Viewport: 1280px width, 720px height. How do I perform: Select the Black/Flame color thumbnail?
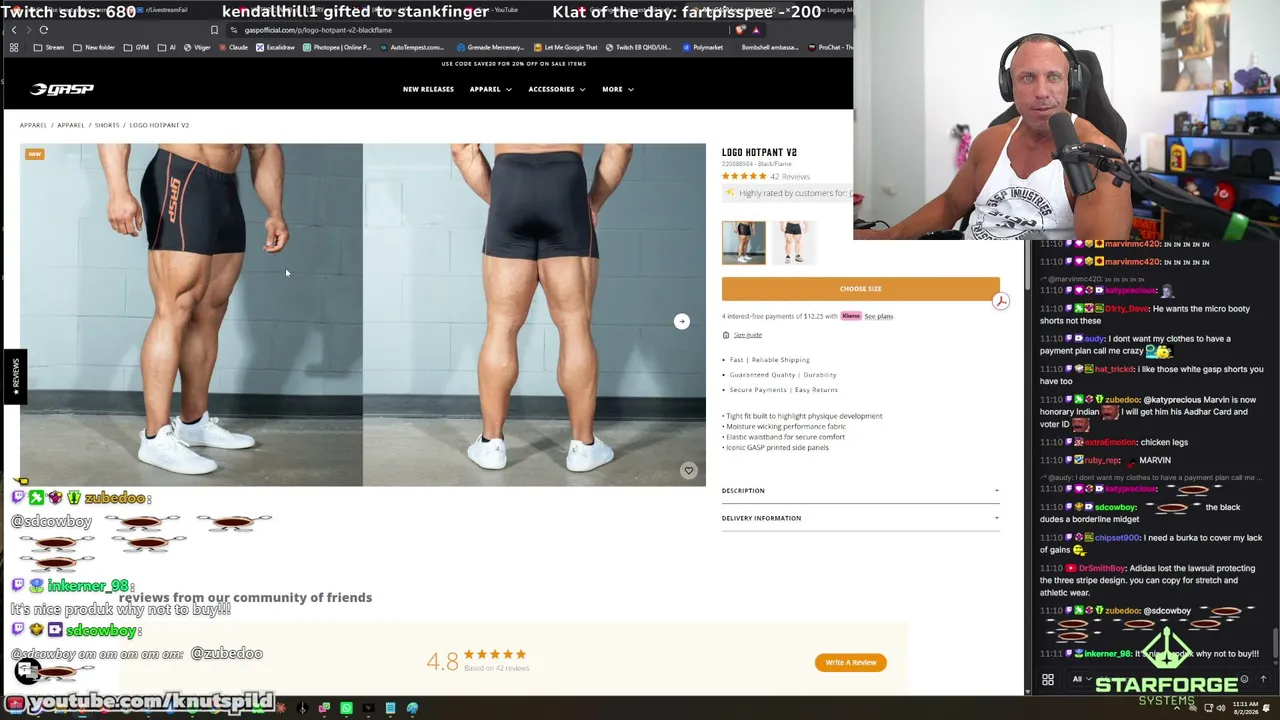744,243
